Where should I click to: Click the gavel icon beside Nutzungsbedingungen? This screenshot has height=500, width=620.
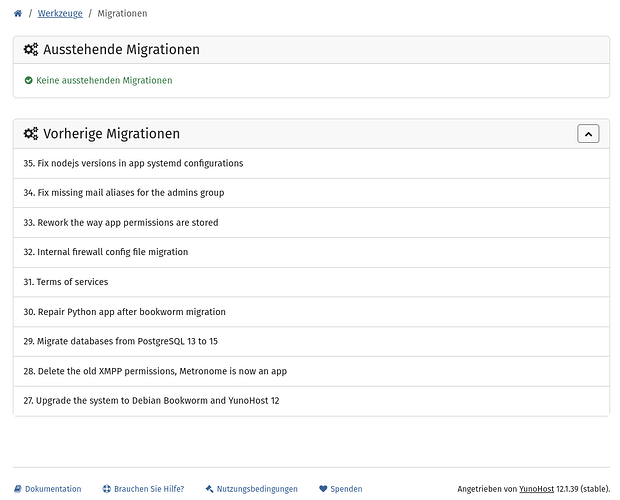(x=209, y=489)
